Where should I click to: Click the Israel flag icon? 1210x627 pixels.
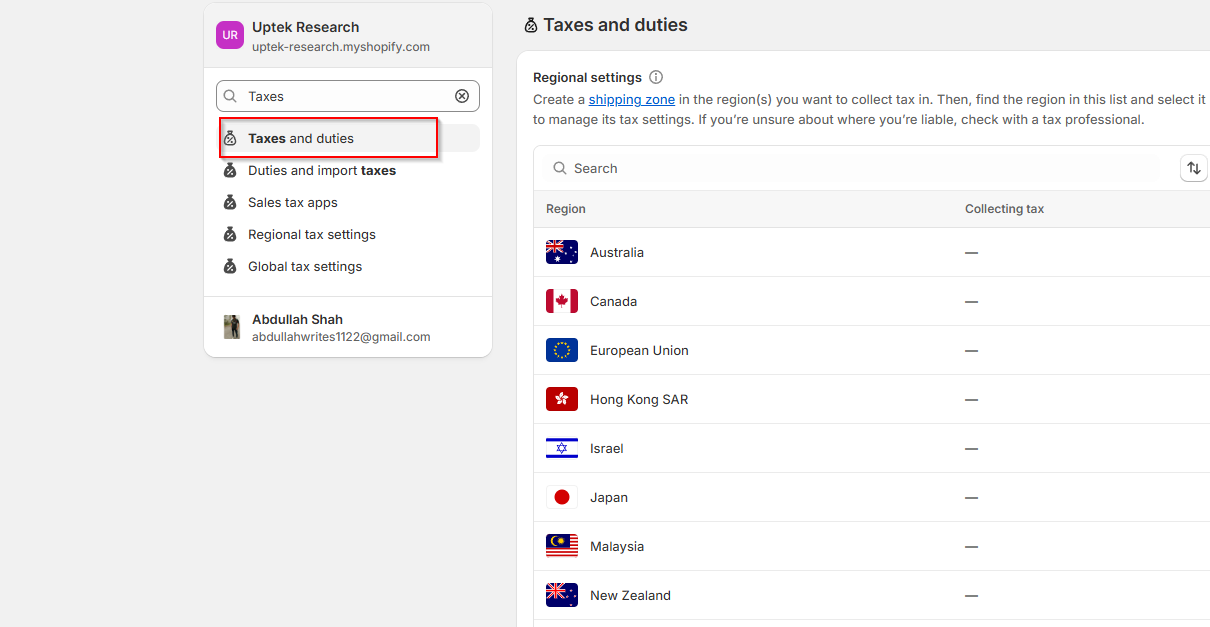[562, 448]
